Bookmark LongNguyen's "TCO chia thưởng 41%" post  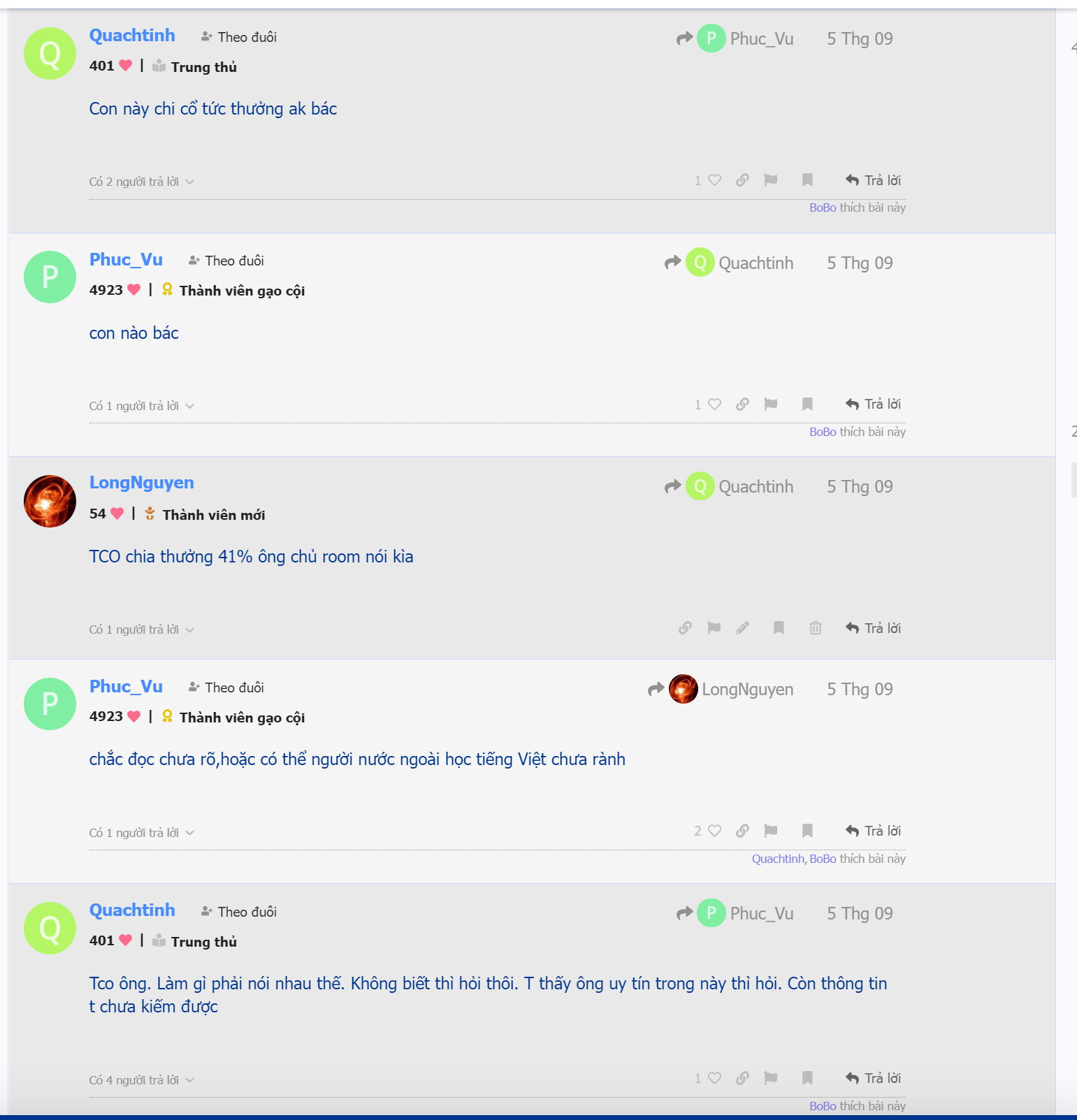(779, 628)
